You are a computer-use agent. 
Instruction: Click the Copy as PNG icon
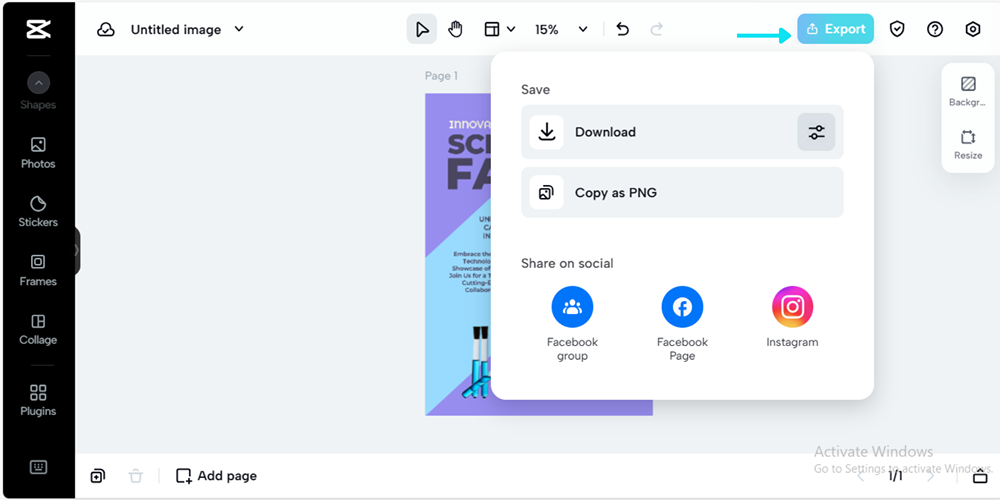pos(547,193)
